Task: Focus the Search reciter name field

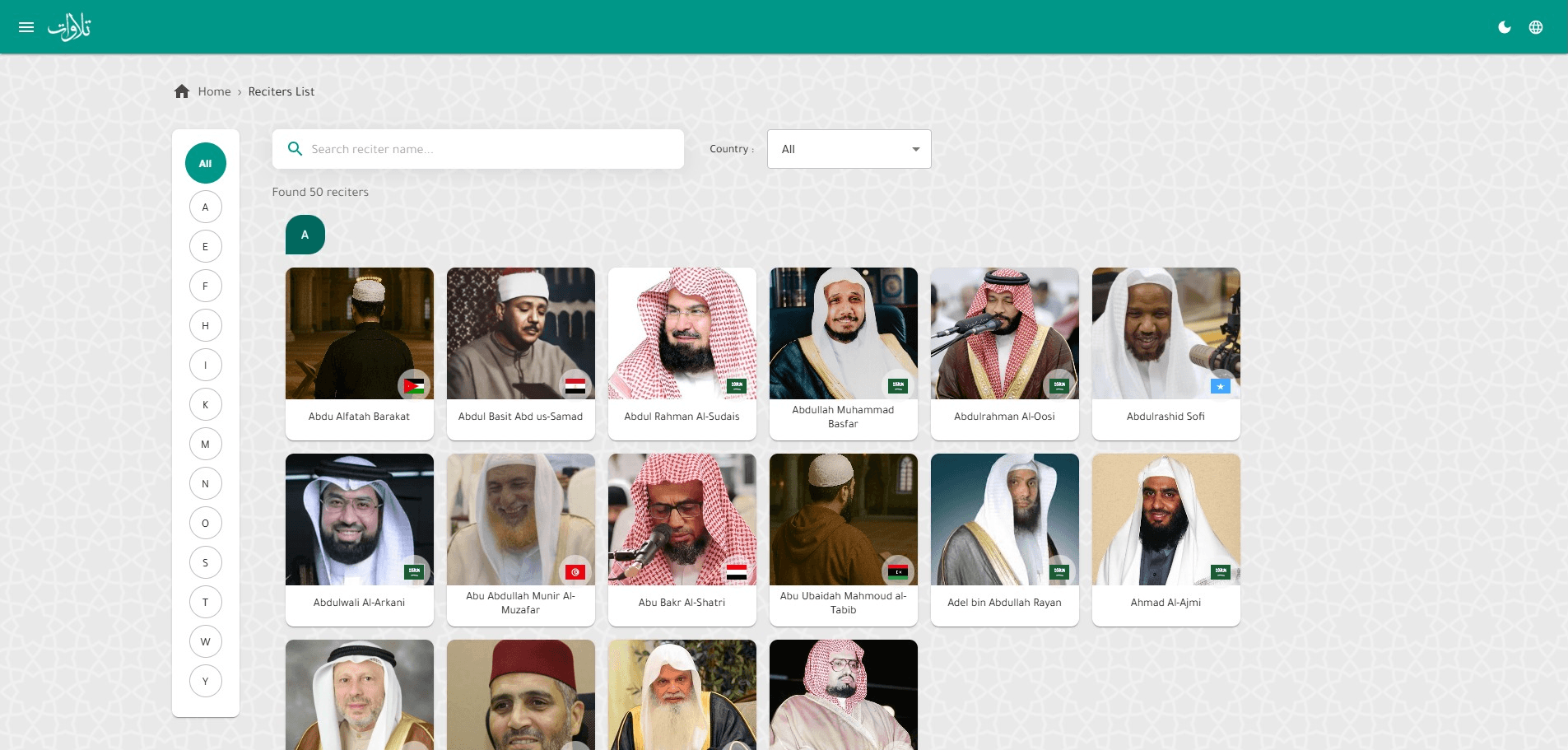Action: (x=478, y=149)
